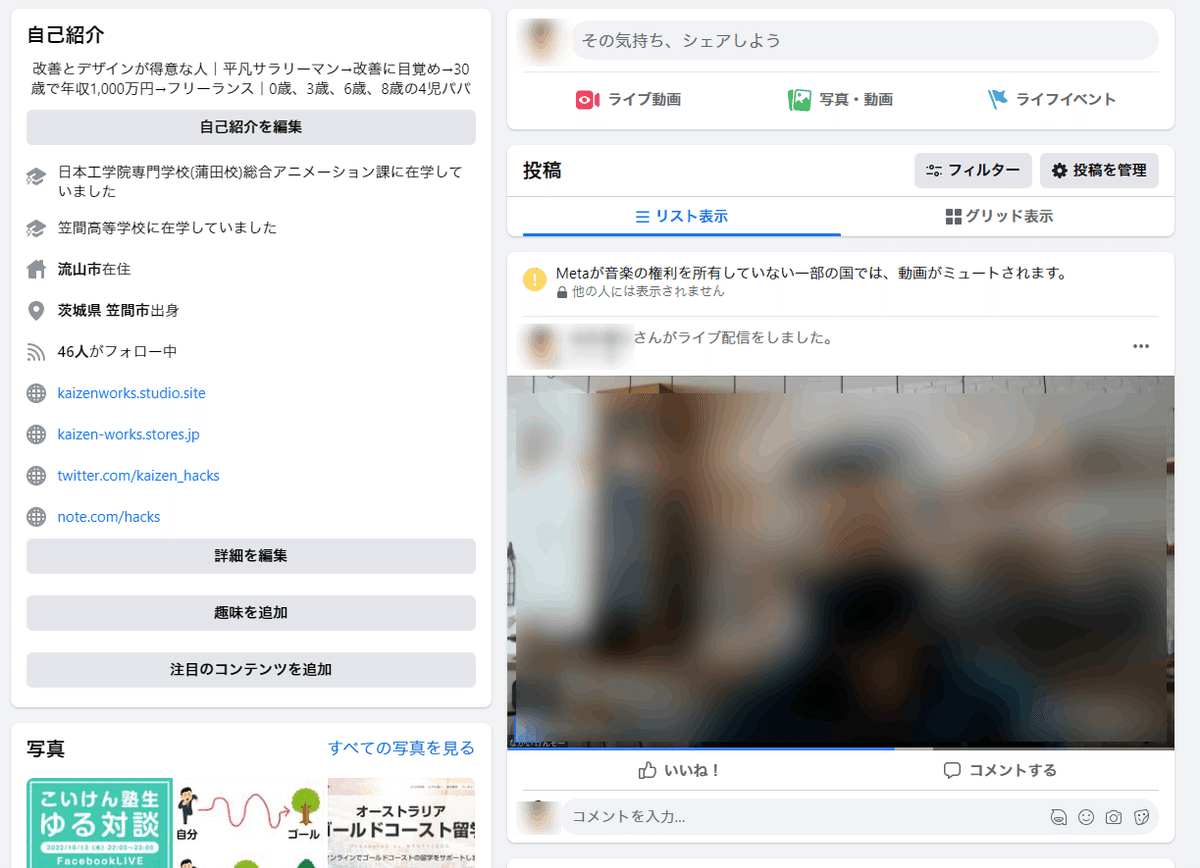This screenshot has width=1200, height=868.
Task: Open the blurred live video post
Action: [840, 563]
